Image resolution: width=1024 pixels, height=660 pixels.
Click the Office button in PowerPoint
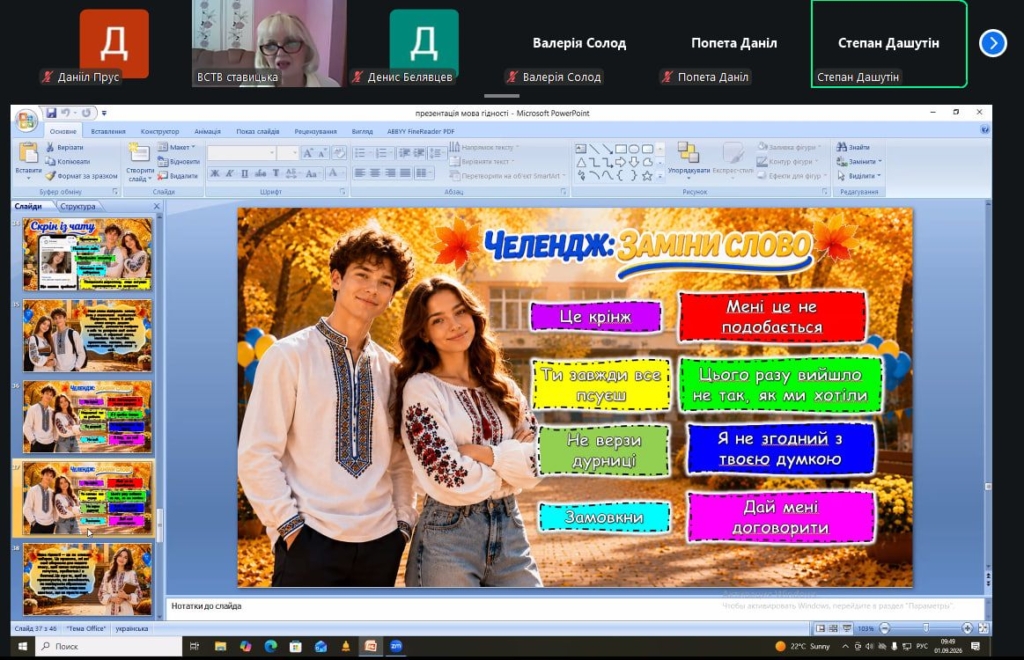(27, 120)
